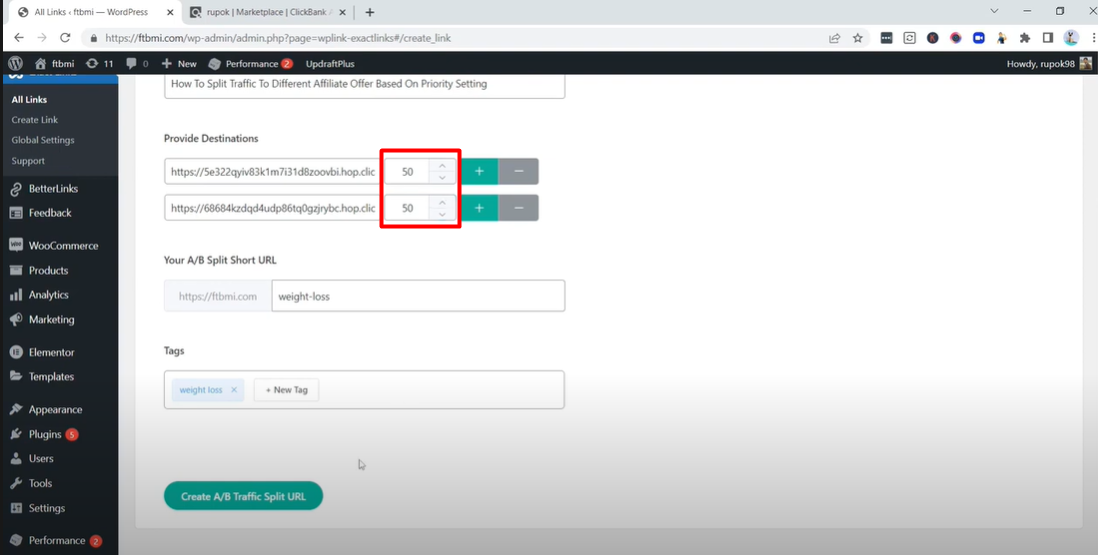Image resolution: width=1098 pixels, height=555 pixels.
Task: Open the Chrome profile avatar
Action: tap(1071, 38)
